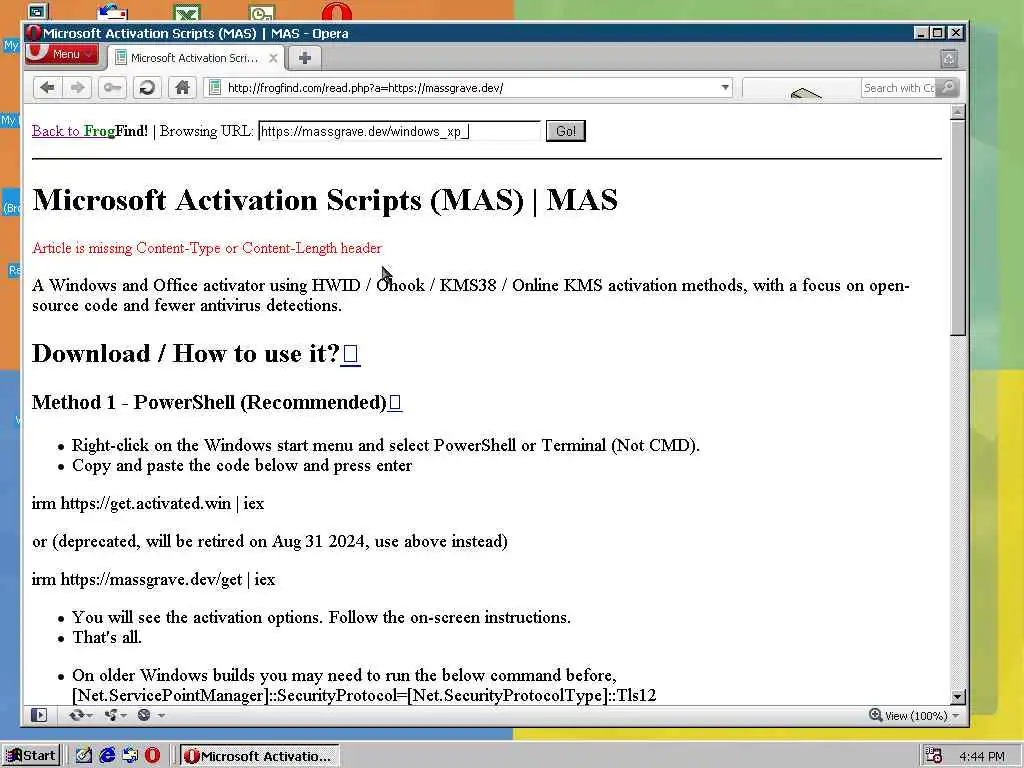Open Opera Link sync status icon
The image size is (1024, 768).
coord(76,715)
